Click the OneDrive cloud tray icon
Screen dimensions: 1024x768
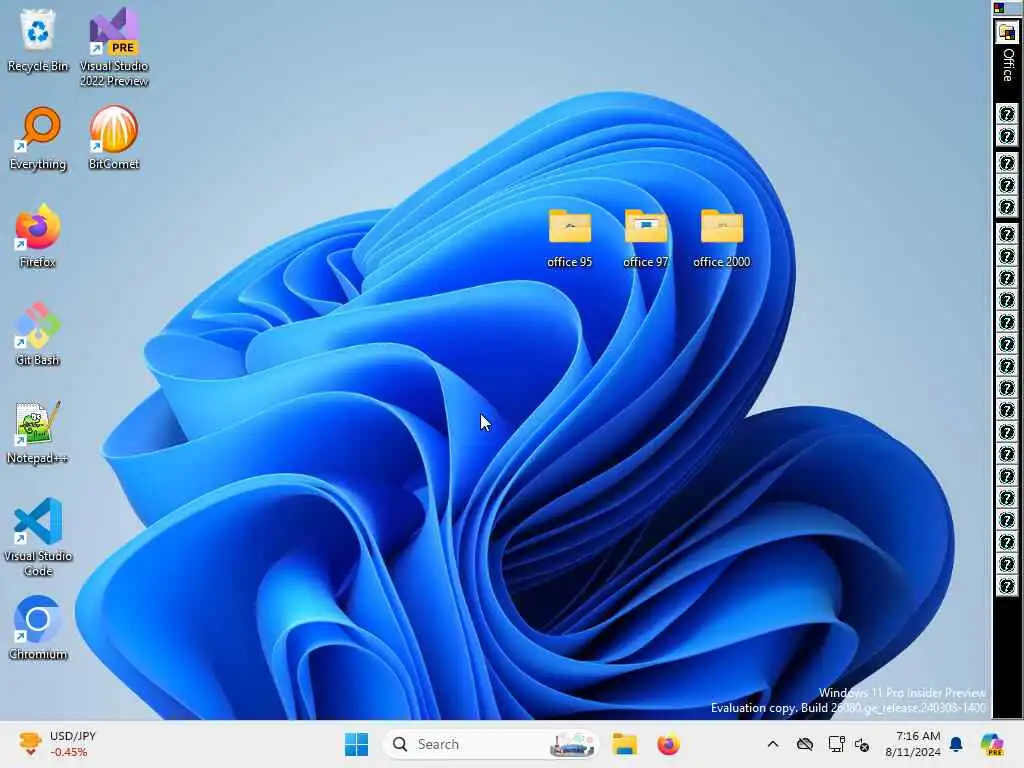805,744
